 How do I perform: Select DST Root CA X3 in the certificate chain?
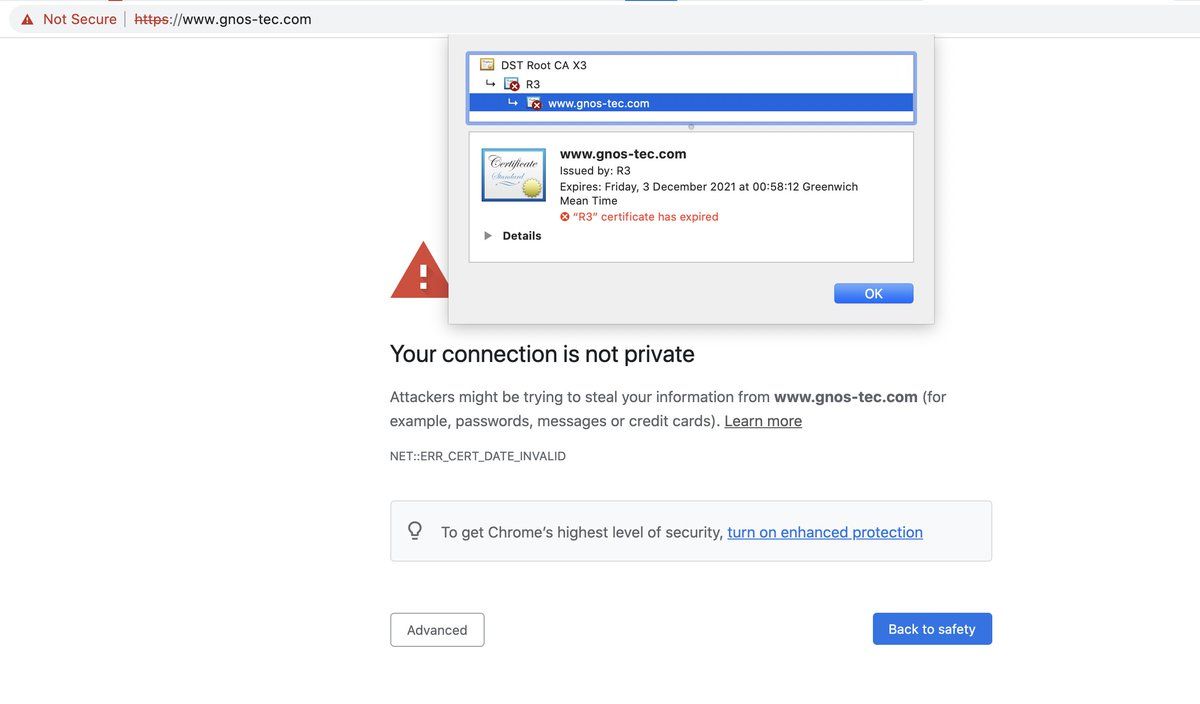click(544, 65)
